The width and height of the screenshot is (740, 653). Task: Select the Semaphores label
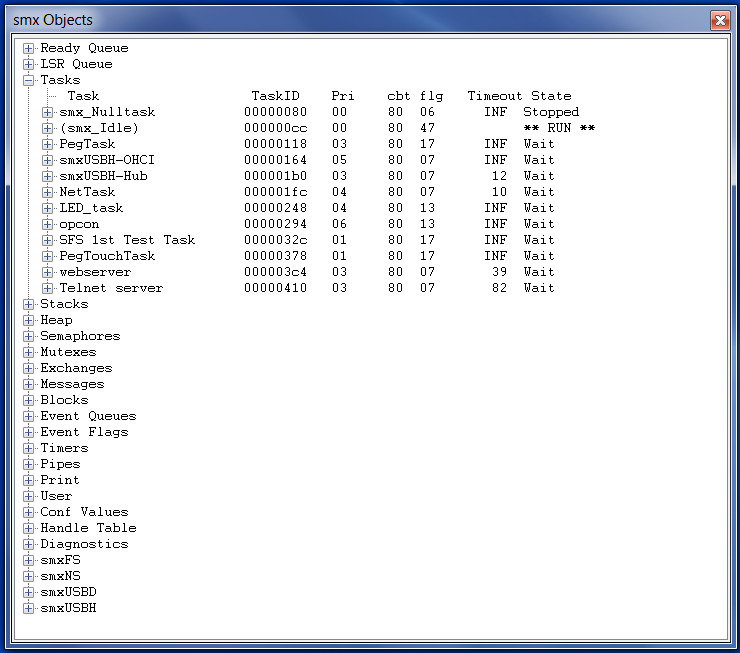tap(80, 336)
